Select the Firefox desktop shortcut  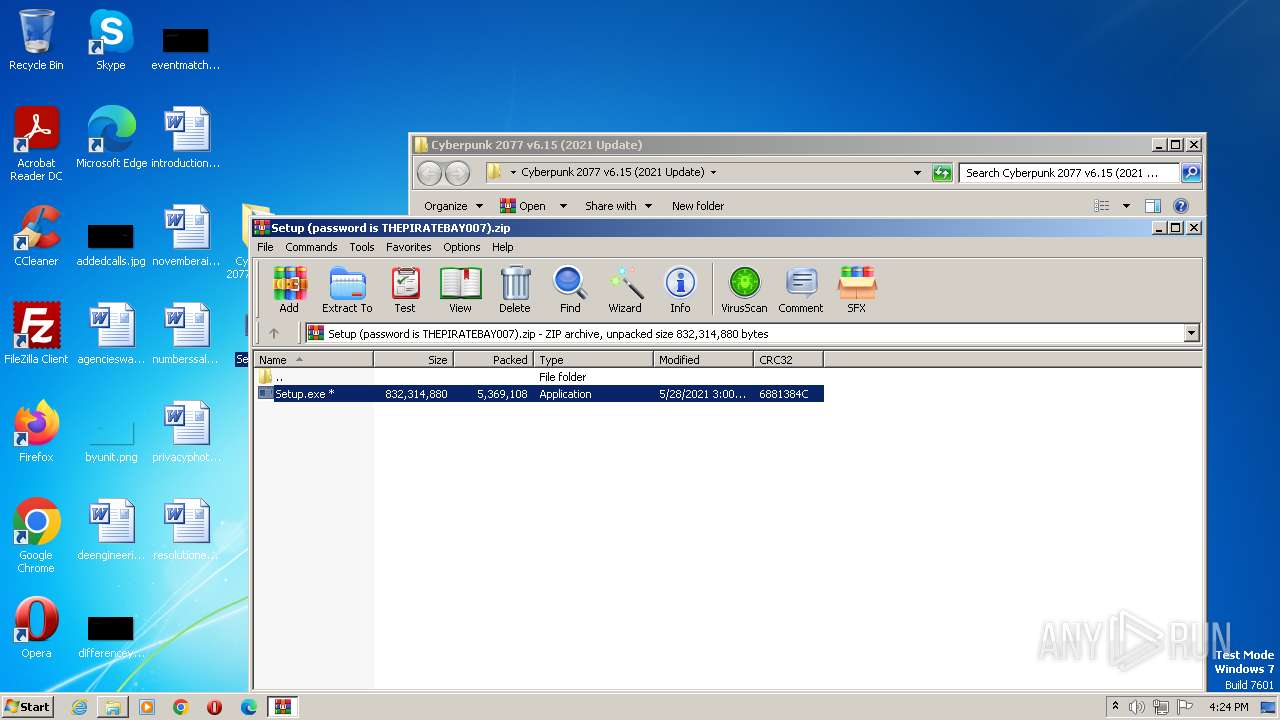(36, 432)
